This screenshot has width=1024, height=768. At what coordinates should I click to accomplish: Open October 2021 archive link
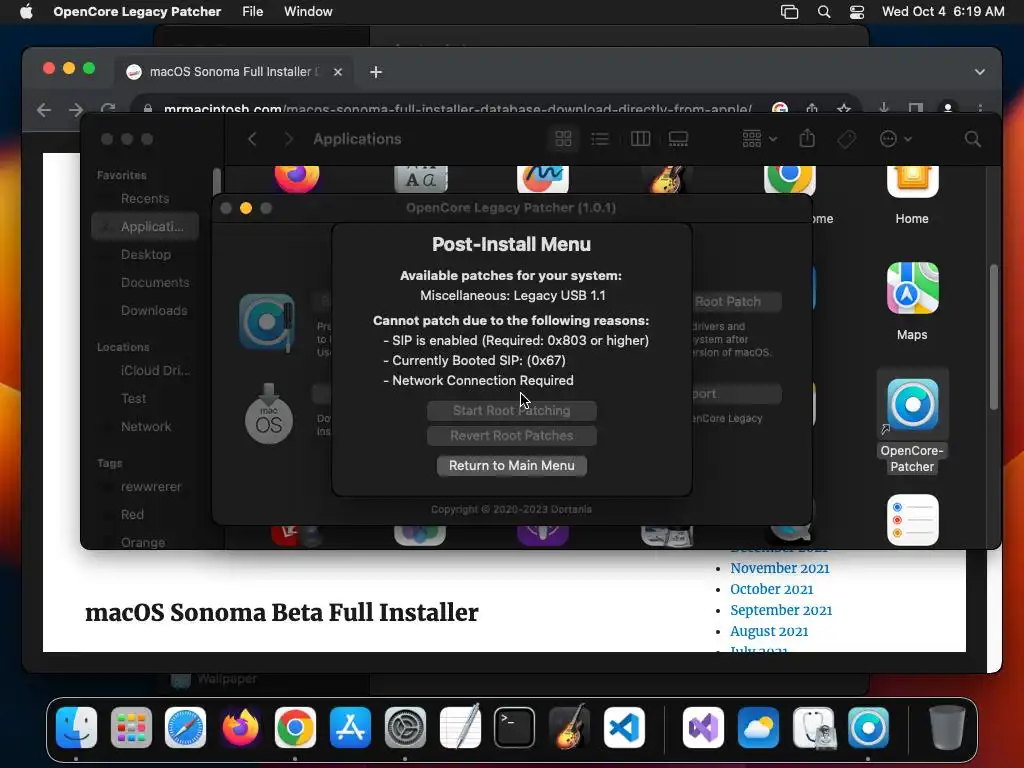click(x=772, y=589)
